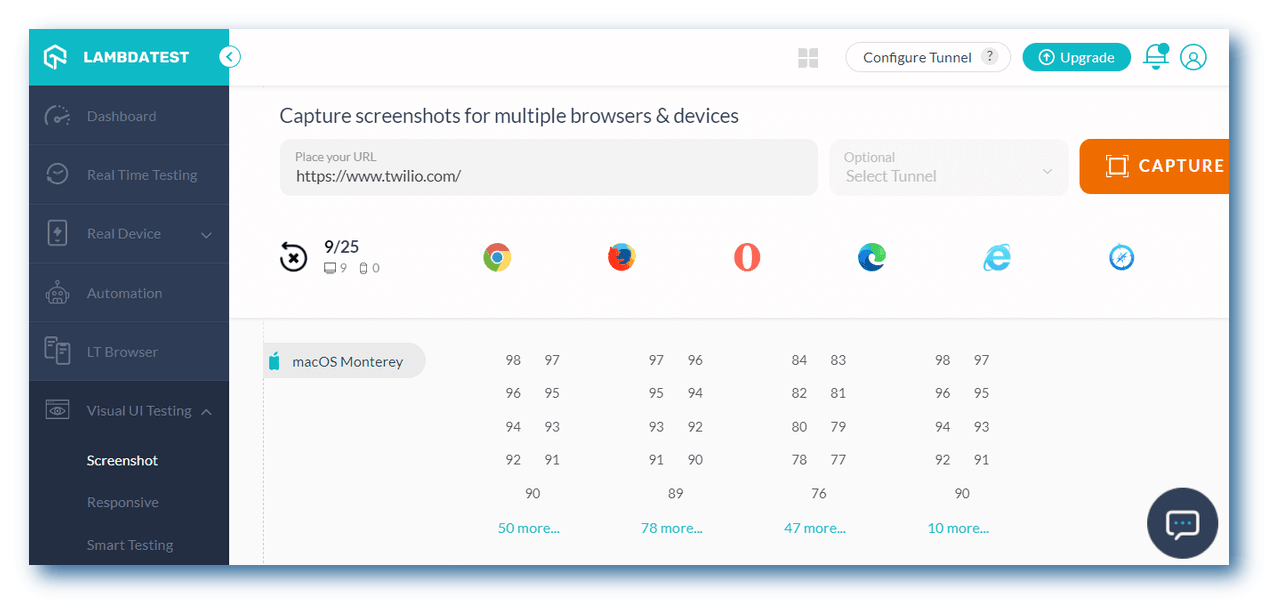This screenshot has width=1278, height=614.
Task: Select the Internet Explorer icon
Action: tap(997, 258)
